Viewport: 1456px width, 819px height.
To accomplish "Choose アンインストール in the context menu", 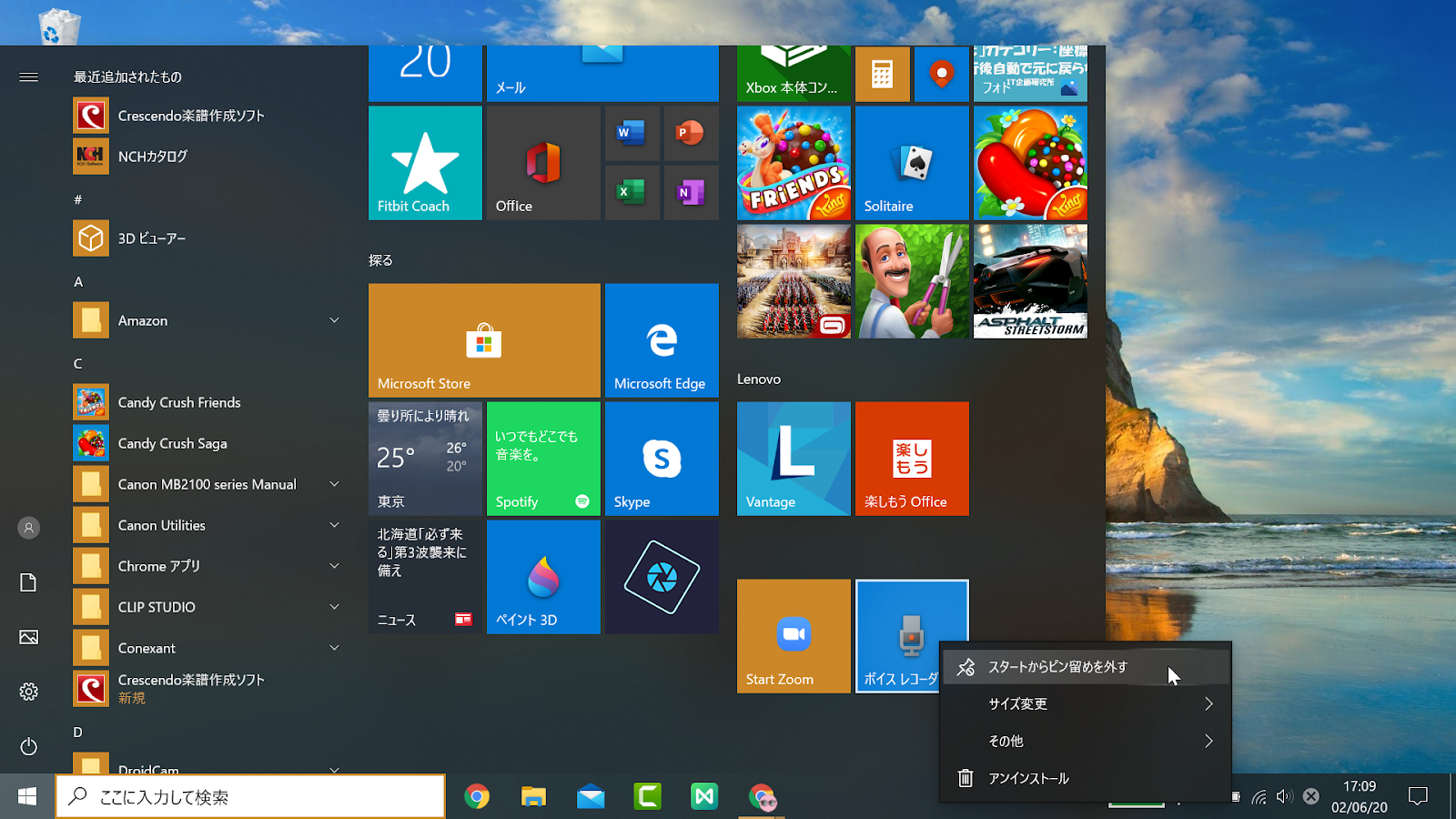I will (1086, 778).
